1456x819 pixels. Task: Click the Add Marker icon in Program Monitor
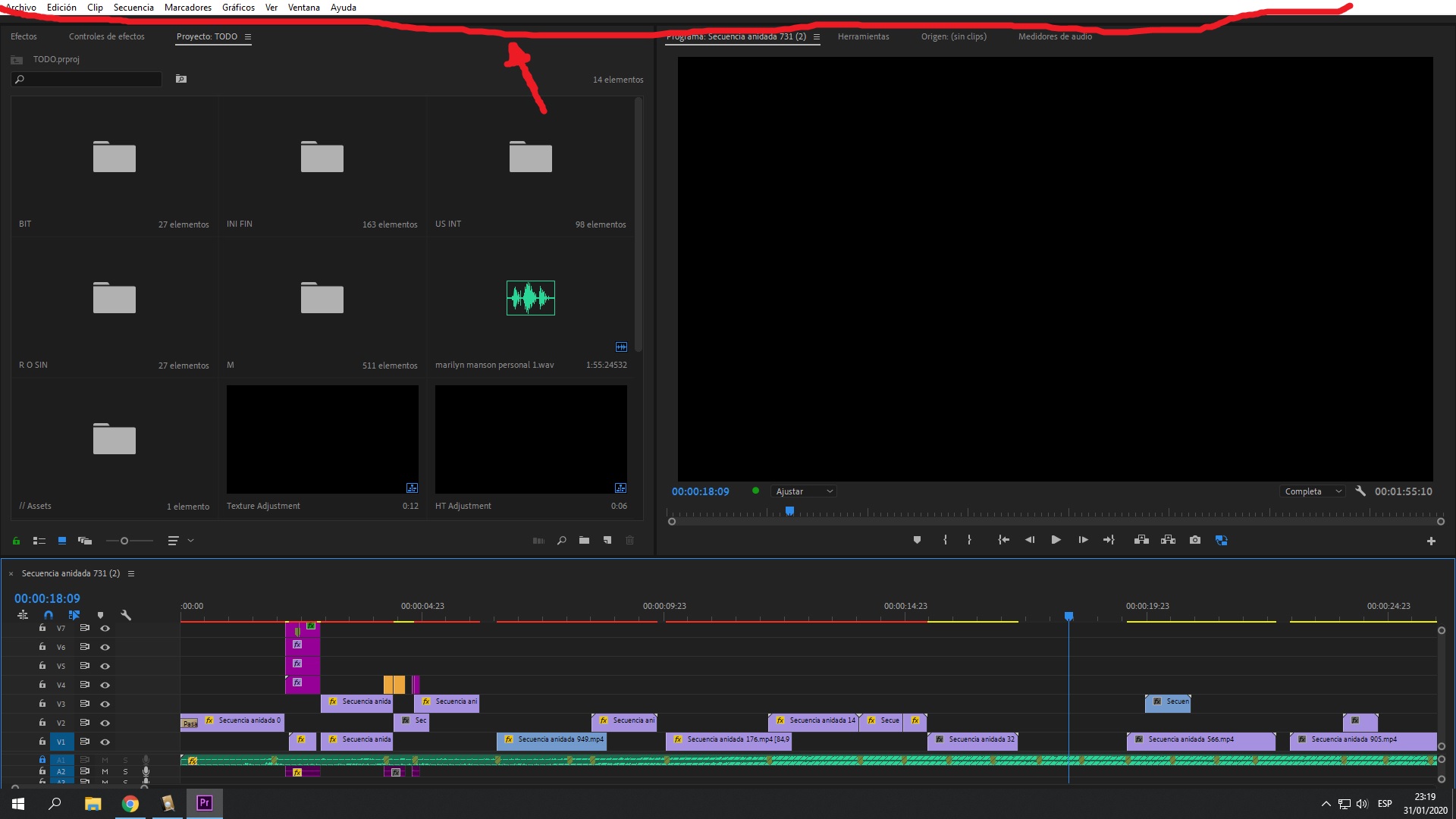pos(917,540)
